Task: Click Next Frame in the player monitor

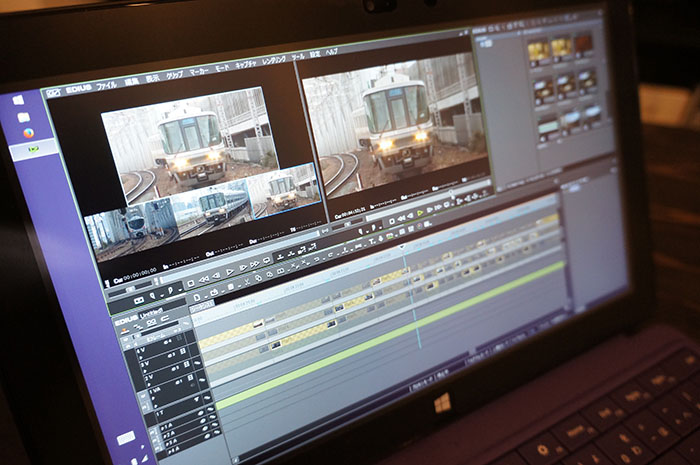Action: coord(243,268)
